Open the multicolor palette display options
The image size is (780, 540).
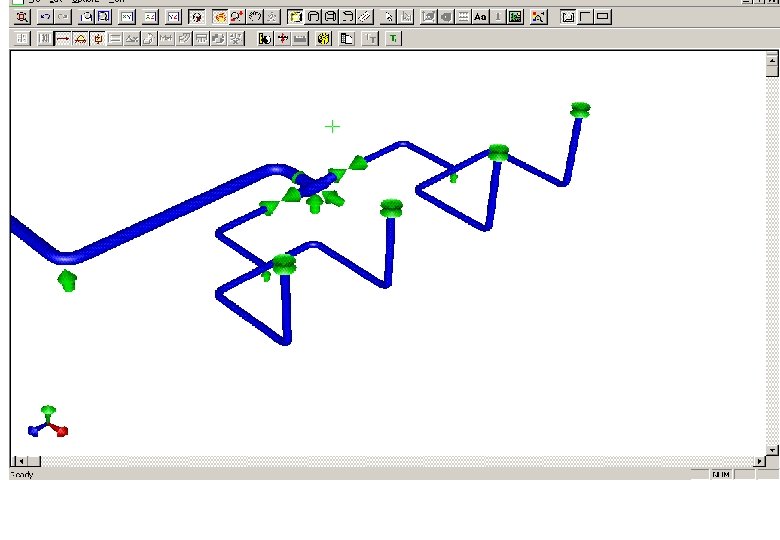pyautogui.click(x=538, y=17)
